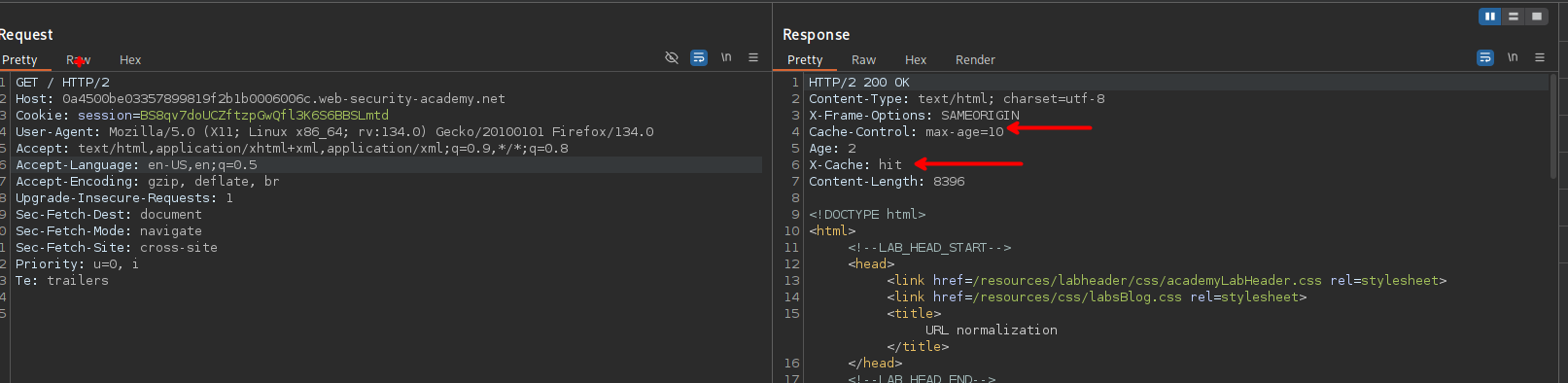Click the response Content-Type header line
This screenshot has height=383, width=1568.
click(x=957, y=99)
